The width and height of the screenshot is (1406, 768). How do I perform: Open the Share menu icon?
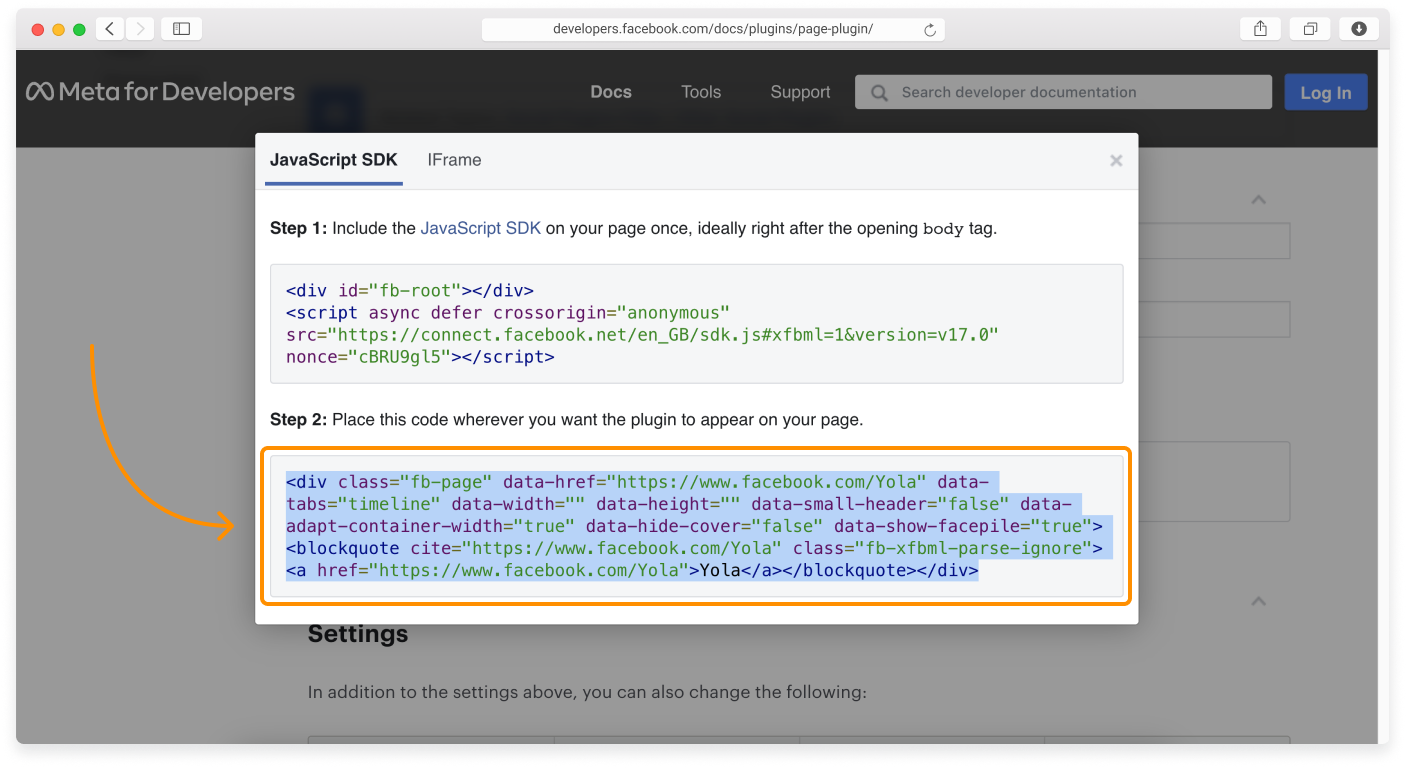(1259, 28)
